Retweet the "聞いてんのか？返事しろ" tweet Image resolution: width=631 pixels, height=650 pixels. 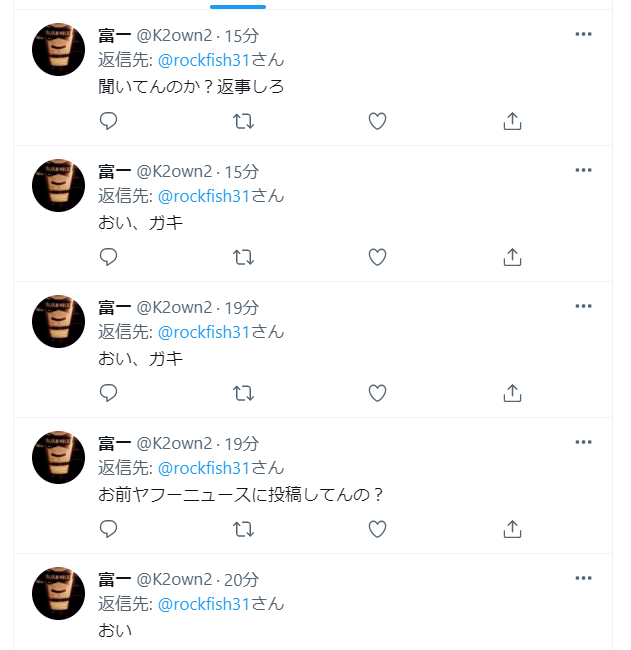[x=243, y=121]
